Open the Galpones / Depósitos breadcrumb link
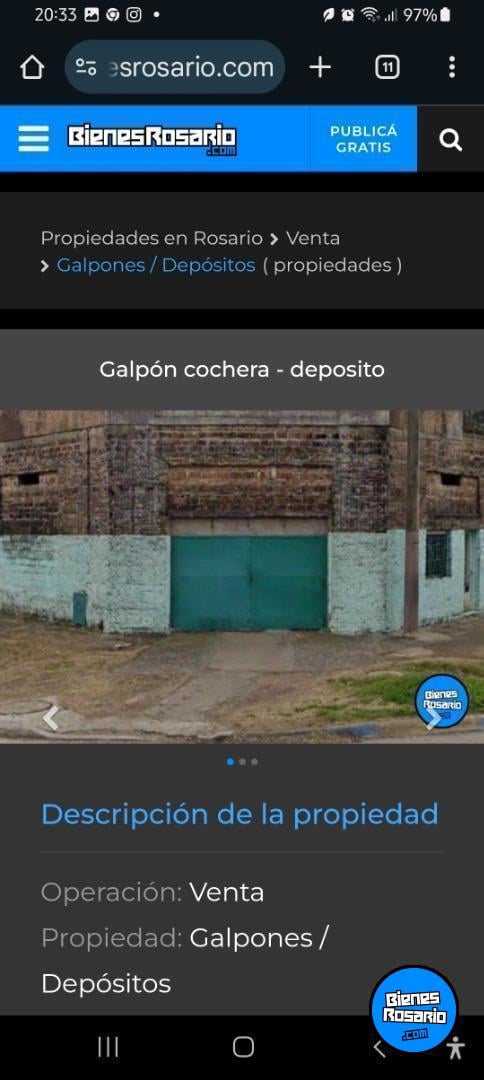The height and width of the screenshot is (1080, 484). pyautogui.click(x=156, y=265)
